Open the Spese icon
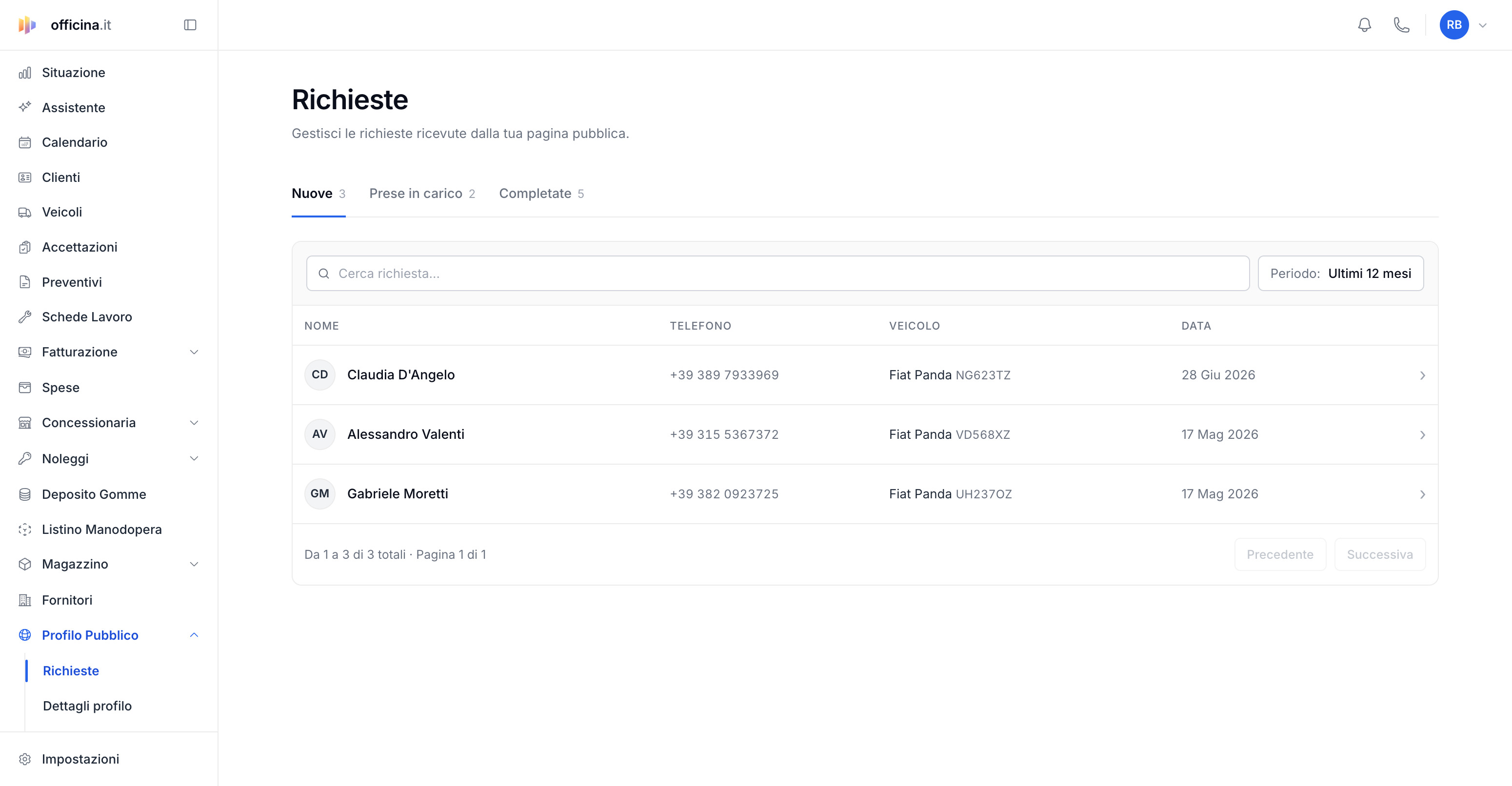 [25, 388]
